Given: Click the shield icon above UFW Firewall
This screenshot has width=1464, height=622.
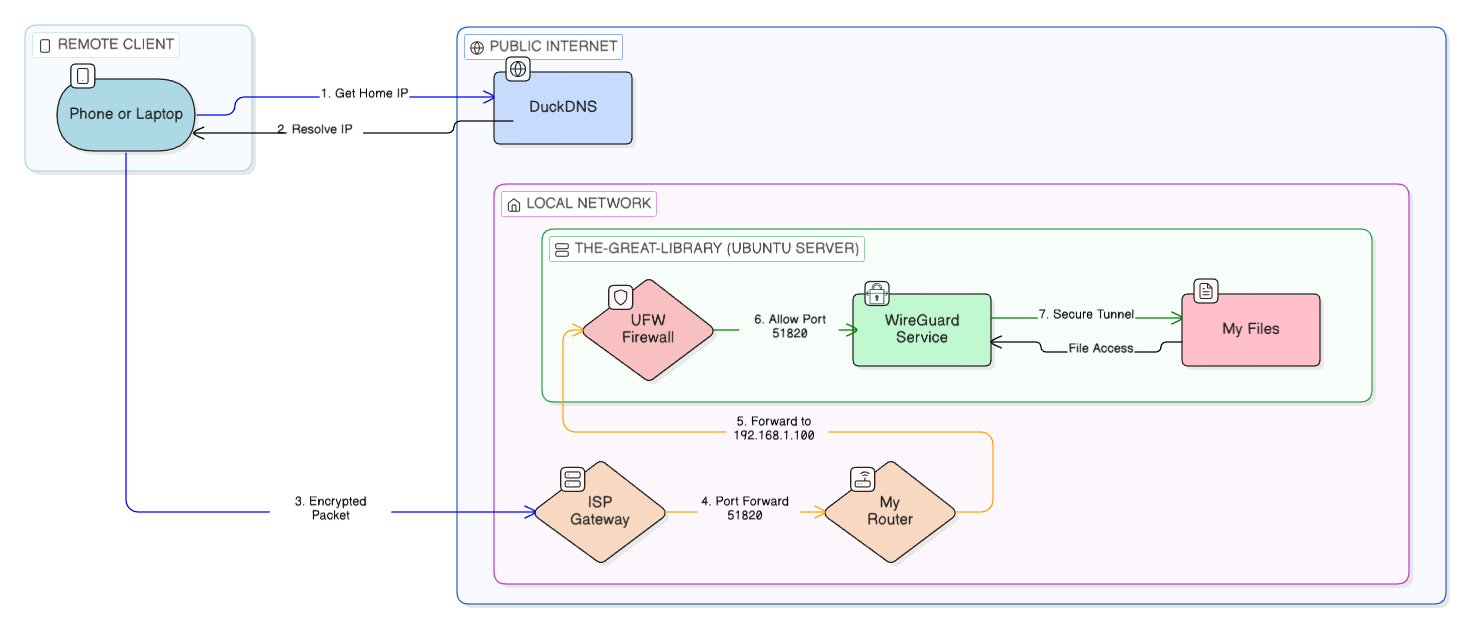Looking at the screenshot, I should [618, 297].
